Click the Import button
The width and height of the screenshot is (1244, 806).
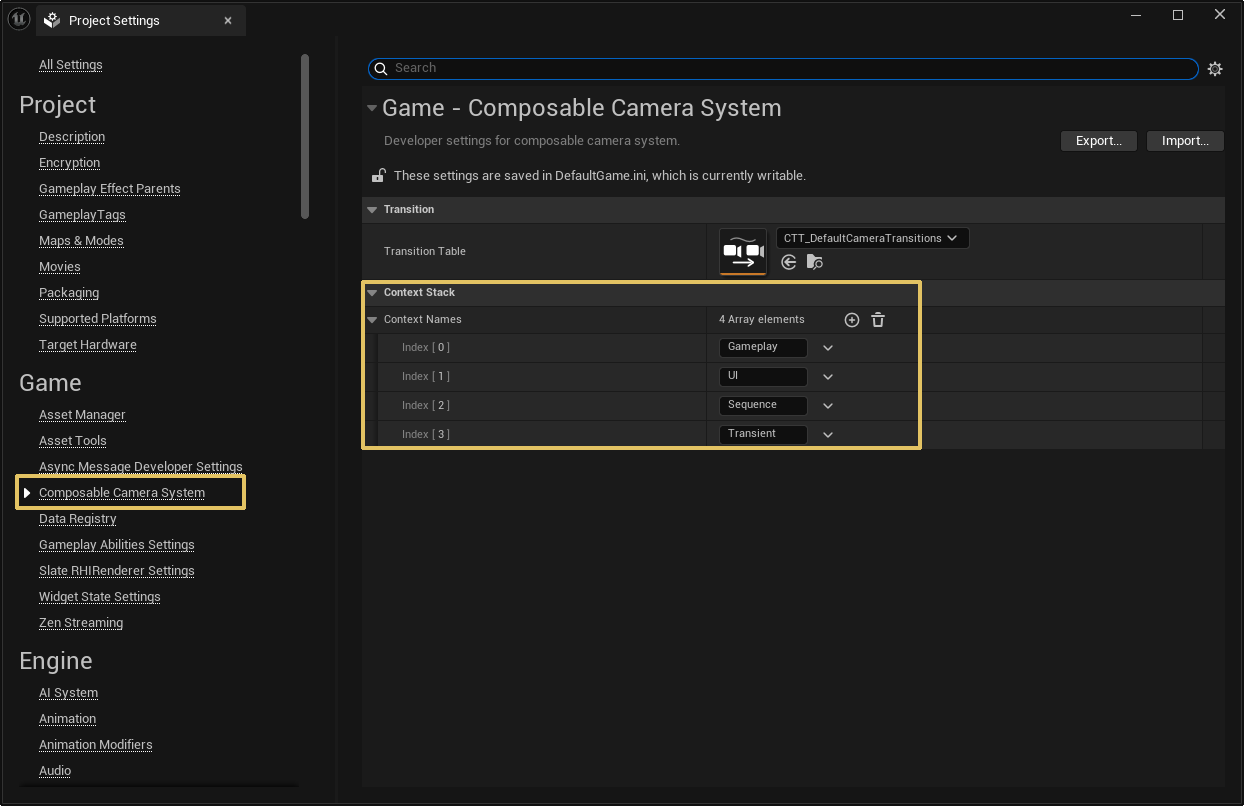pos(1185,141)
